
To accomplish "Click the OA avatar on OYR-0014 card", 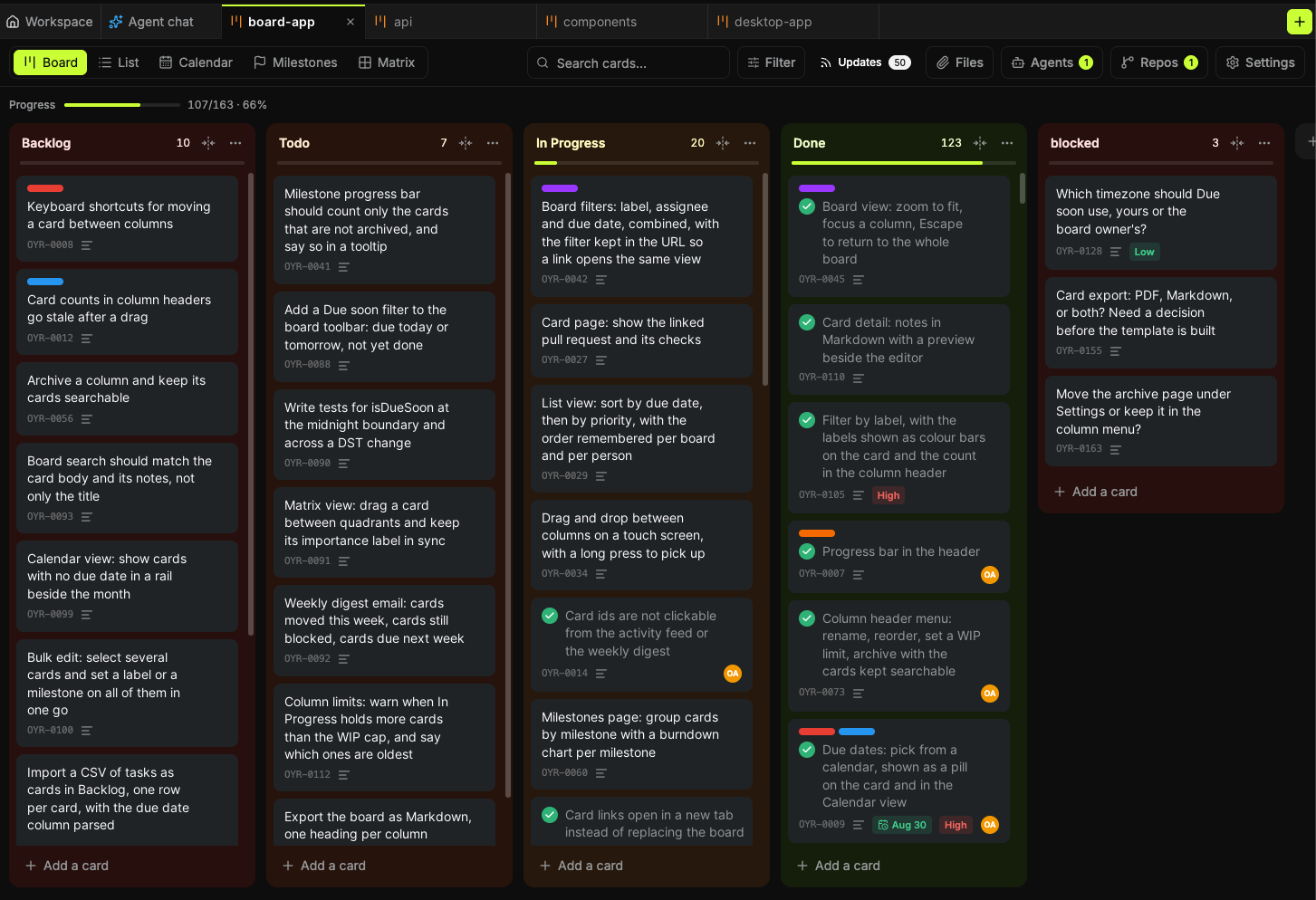I will pyautogui.click(x=733, y=674).
